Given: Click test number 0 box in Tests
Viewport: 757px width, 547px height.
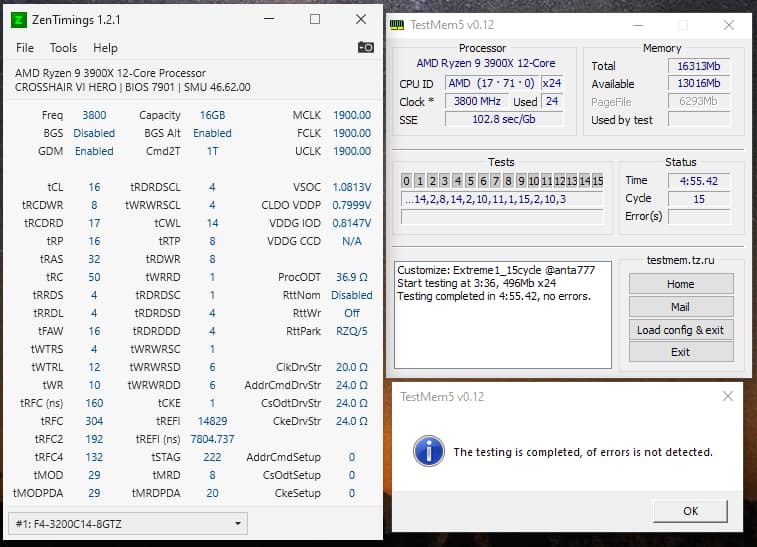Looking at the screenshot, I should coord(407,181).
